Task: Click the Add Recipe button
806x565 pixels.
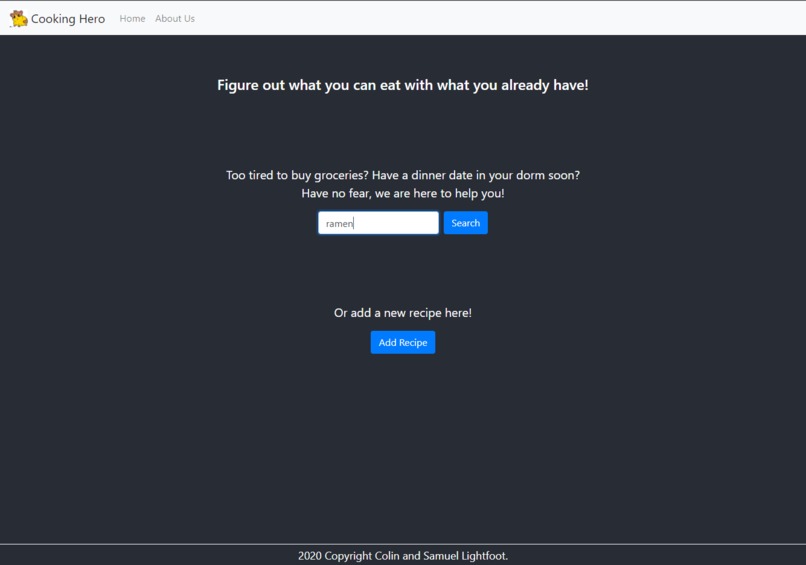Action: [403, 342]
